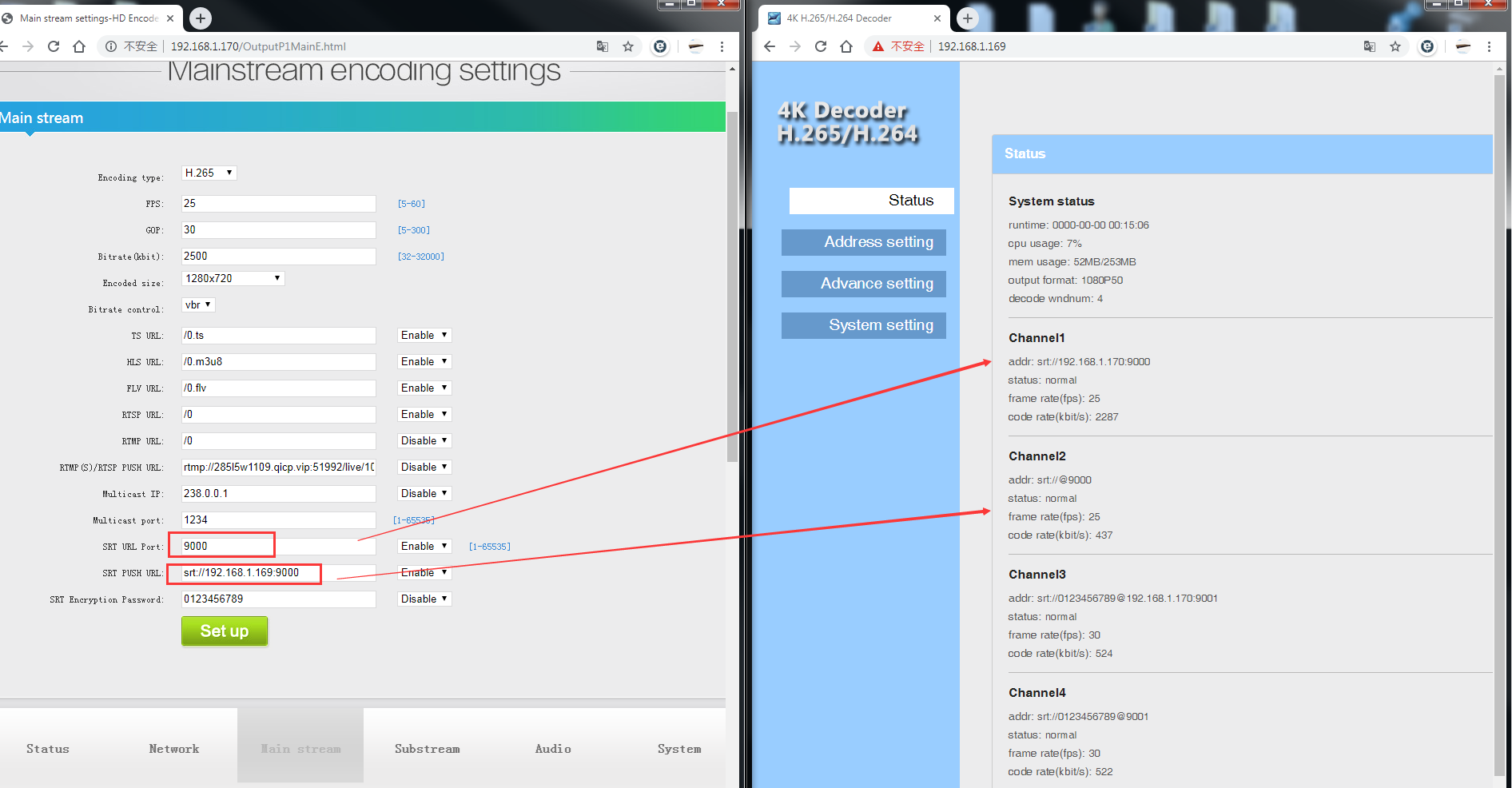This screenshot has height=788, width=1512.
Task: Open Encoding type H.265 dropdown
Action: [209, 173]
